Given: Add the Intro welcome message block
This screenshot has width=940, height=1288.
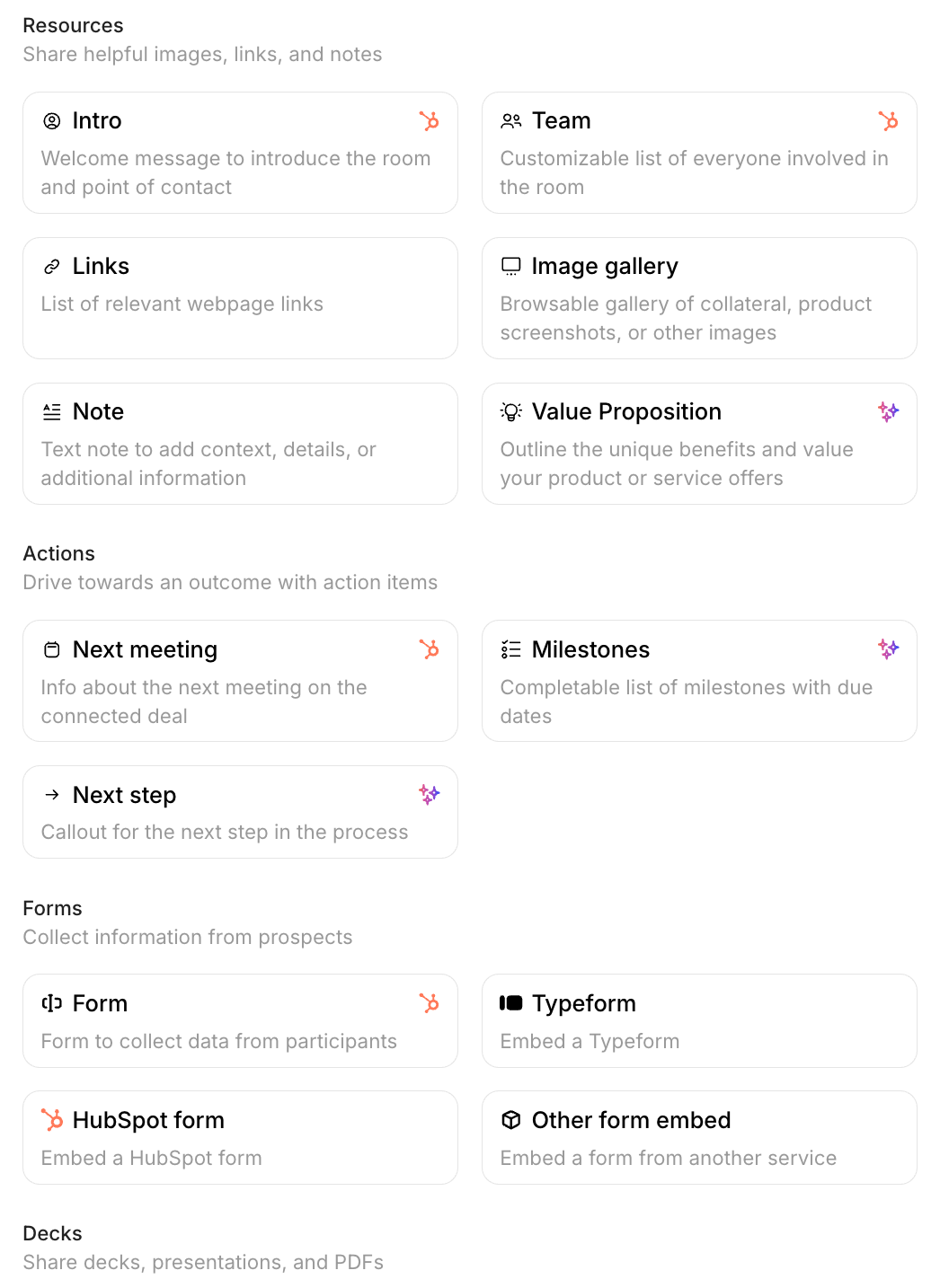Looking at the screenshot, I should pyautogui.click(x=240, y=153).
